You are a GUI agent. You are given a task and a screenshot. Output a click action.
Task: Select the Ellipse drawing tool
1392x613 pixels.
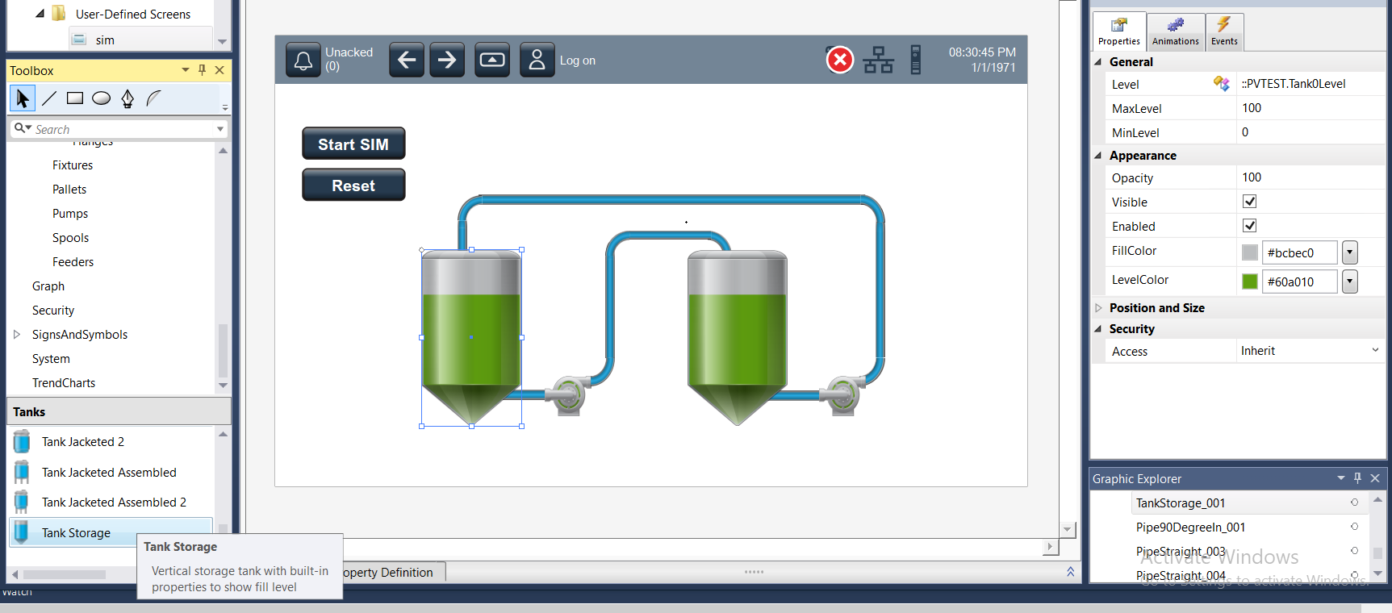(100, 97)
